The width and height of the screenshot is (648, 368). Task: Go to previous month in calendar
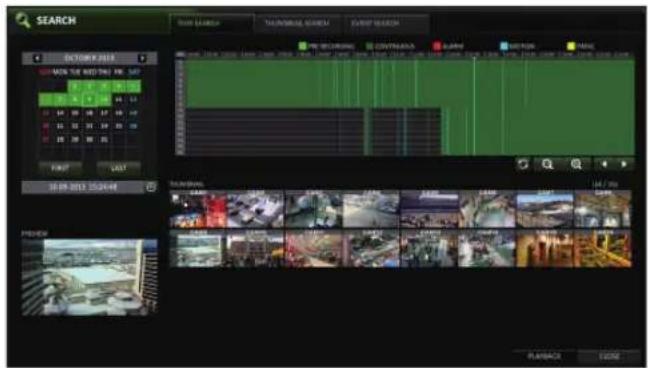[x=37, y=58]
